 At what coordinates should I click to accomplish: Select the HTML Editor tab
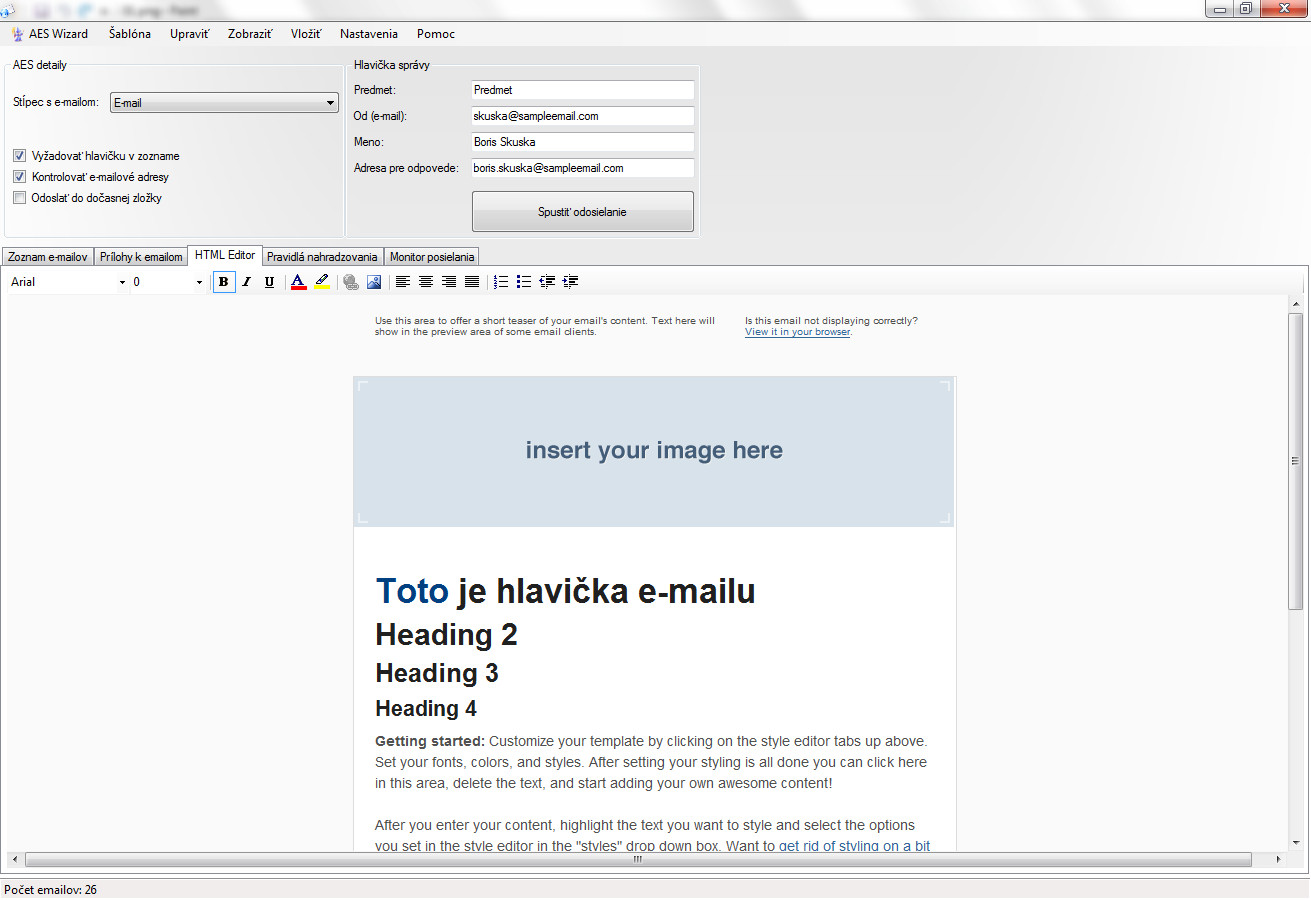[225, 255]
